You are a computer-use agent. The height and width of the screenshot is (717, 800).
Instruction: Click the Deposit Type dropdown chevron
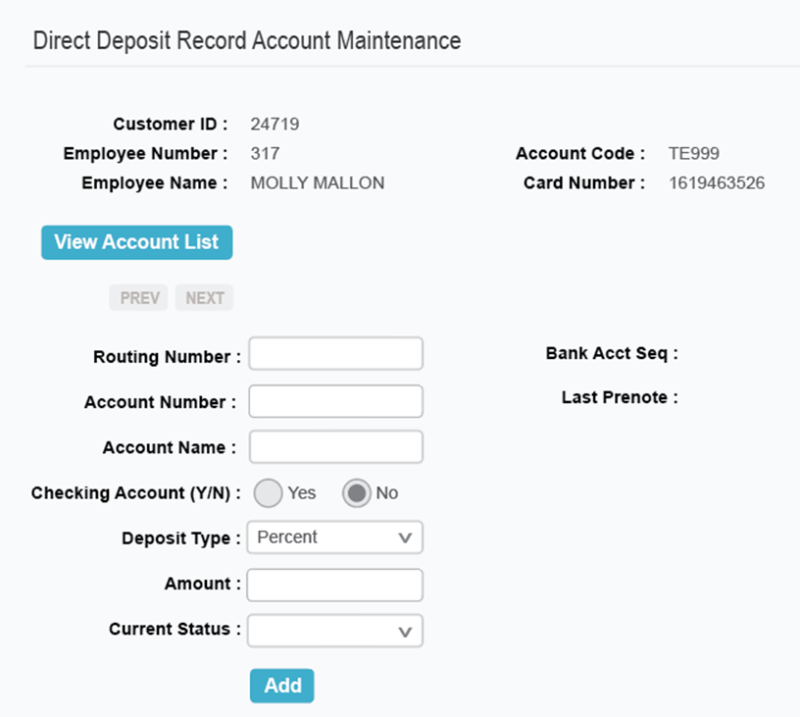[x=407, y=537]
